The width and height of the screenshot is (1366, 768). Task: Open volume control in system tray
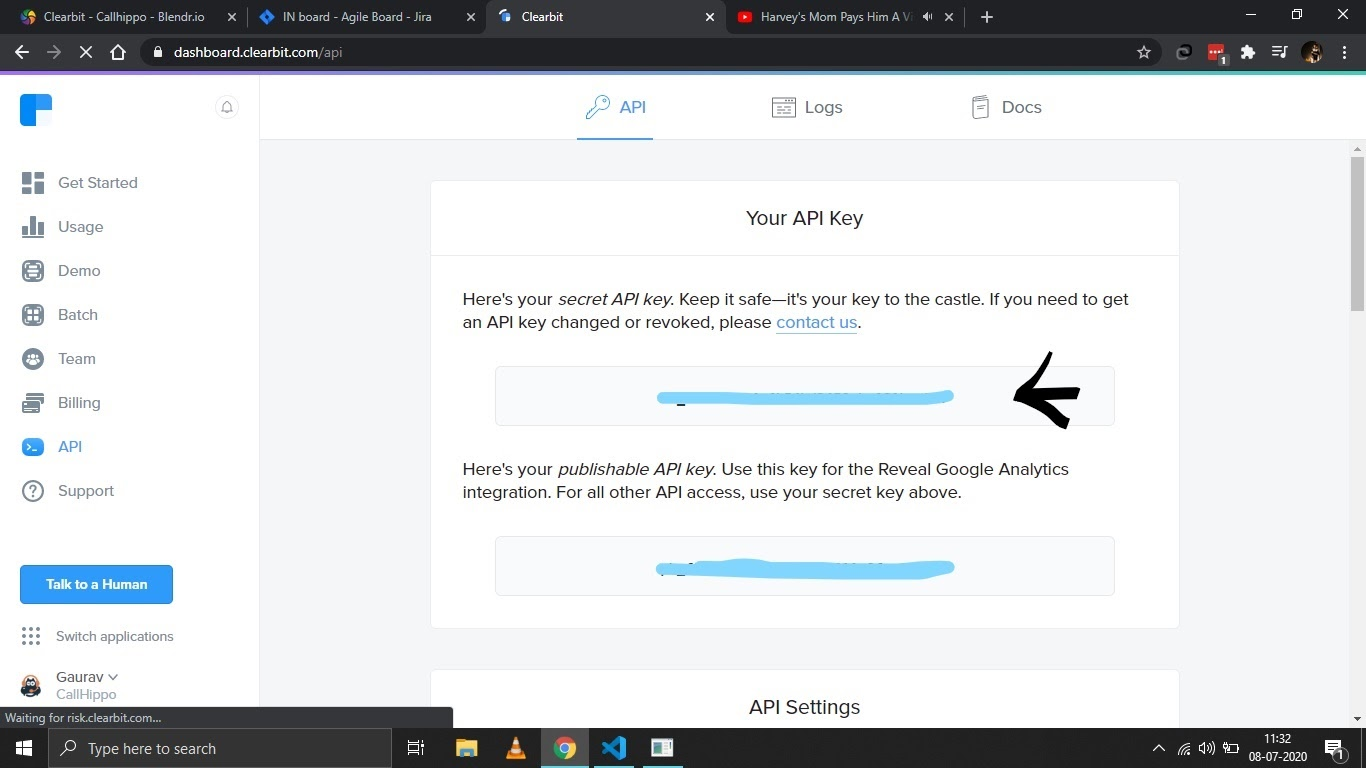pyautogui.click(x=1206, y=748)
